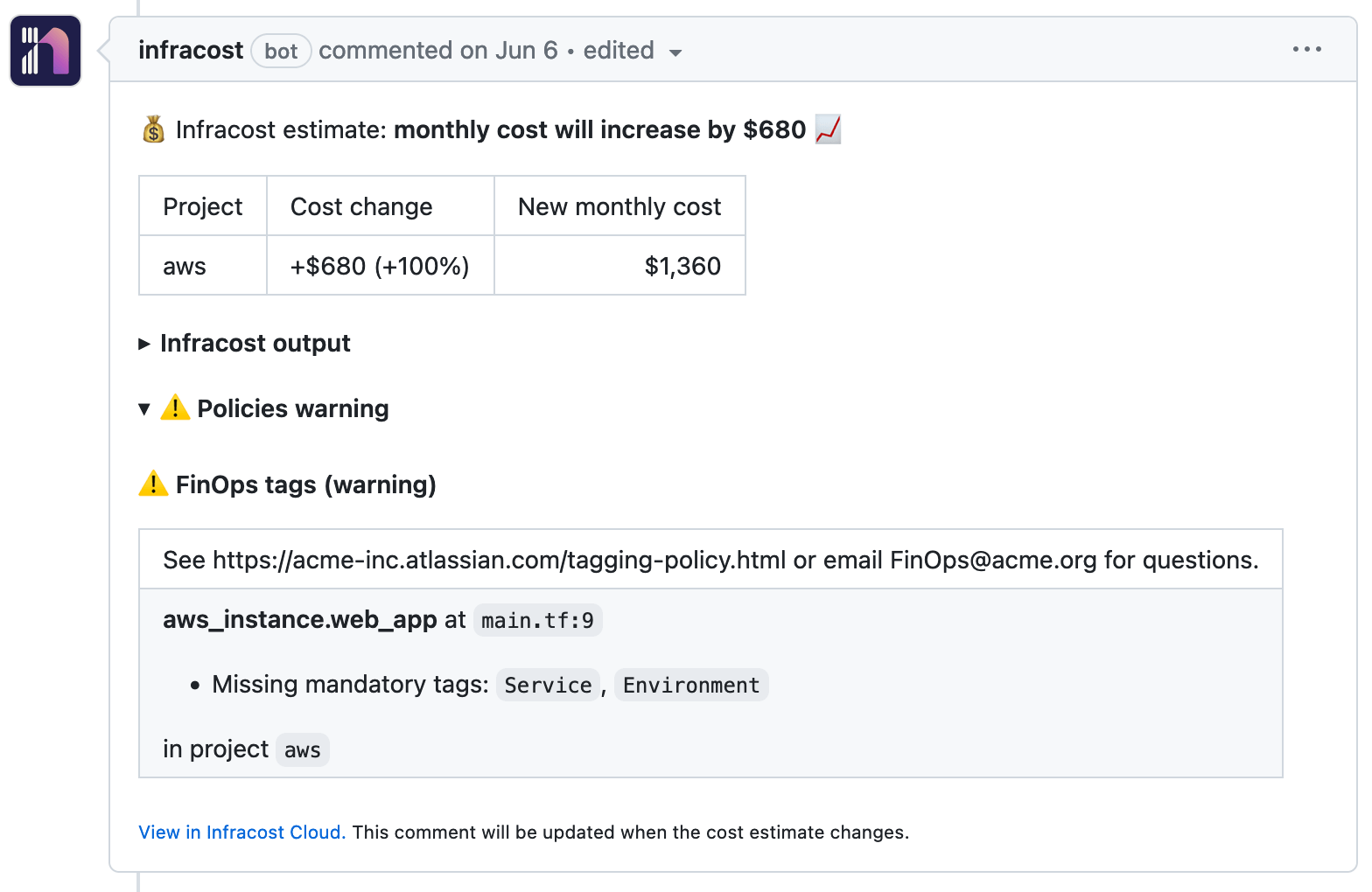The width and height of the screenshot is (1372, 892).
Task: Click the FinOps tags warning icon
Action: coord(153,484)
